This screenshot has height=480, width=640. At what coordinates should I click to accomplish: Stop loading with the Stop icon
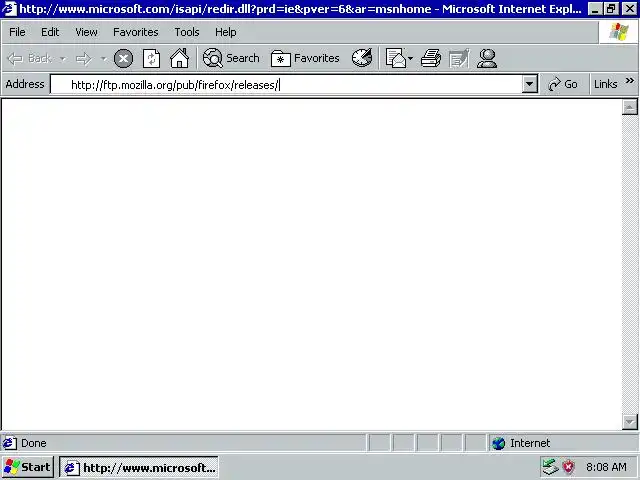(123, 59)
